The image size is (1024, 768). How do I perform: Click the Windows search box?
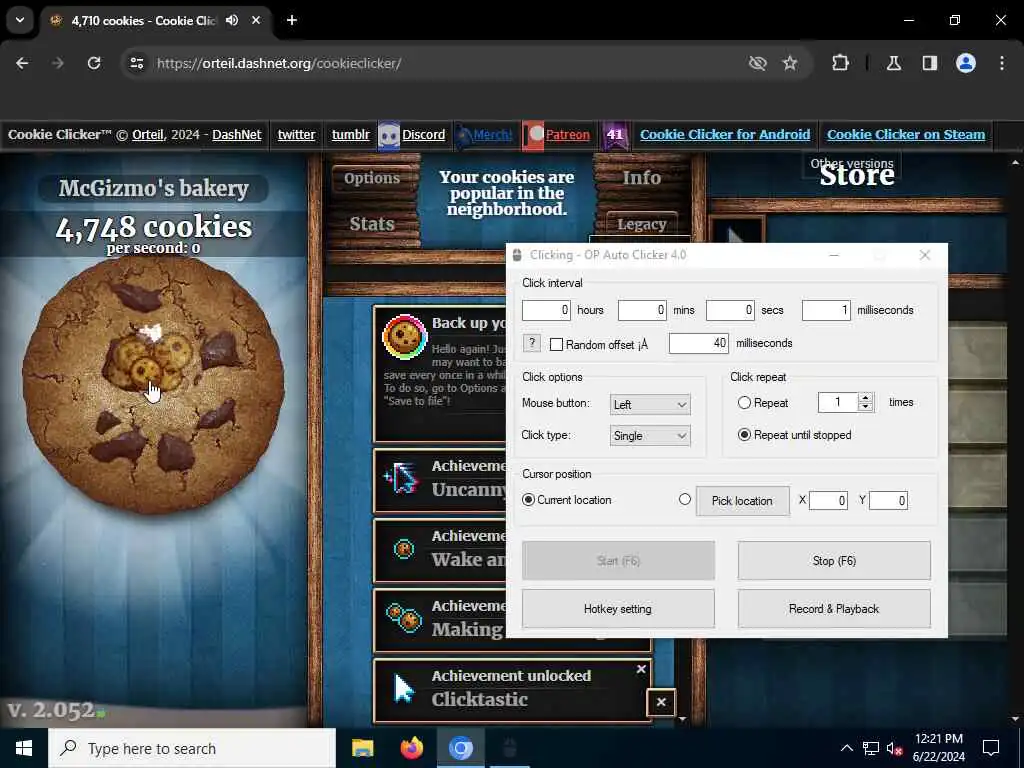pos(192,748)
